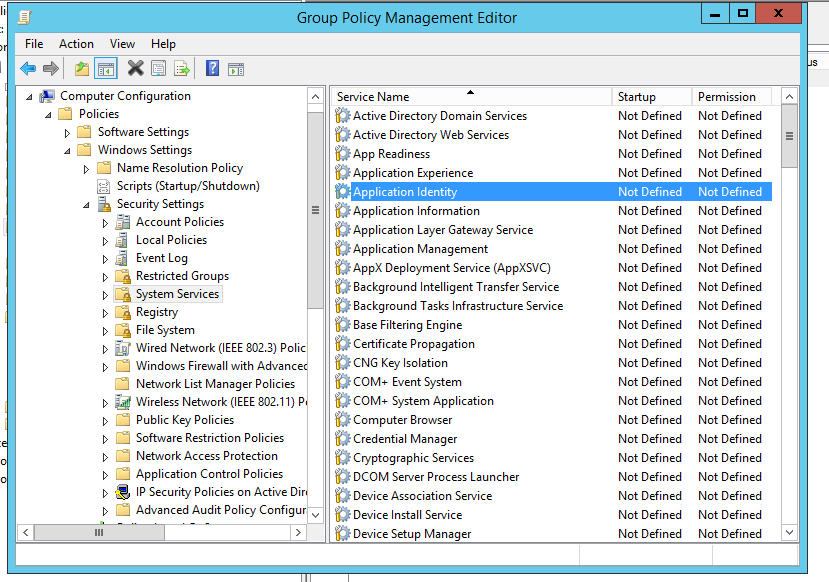829x582 pixels.
Task: Click the Security Settings node icon
Action: pos(104,204)
